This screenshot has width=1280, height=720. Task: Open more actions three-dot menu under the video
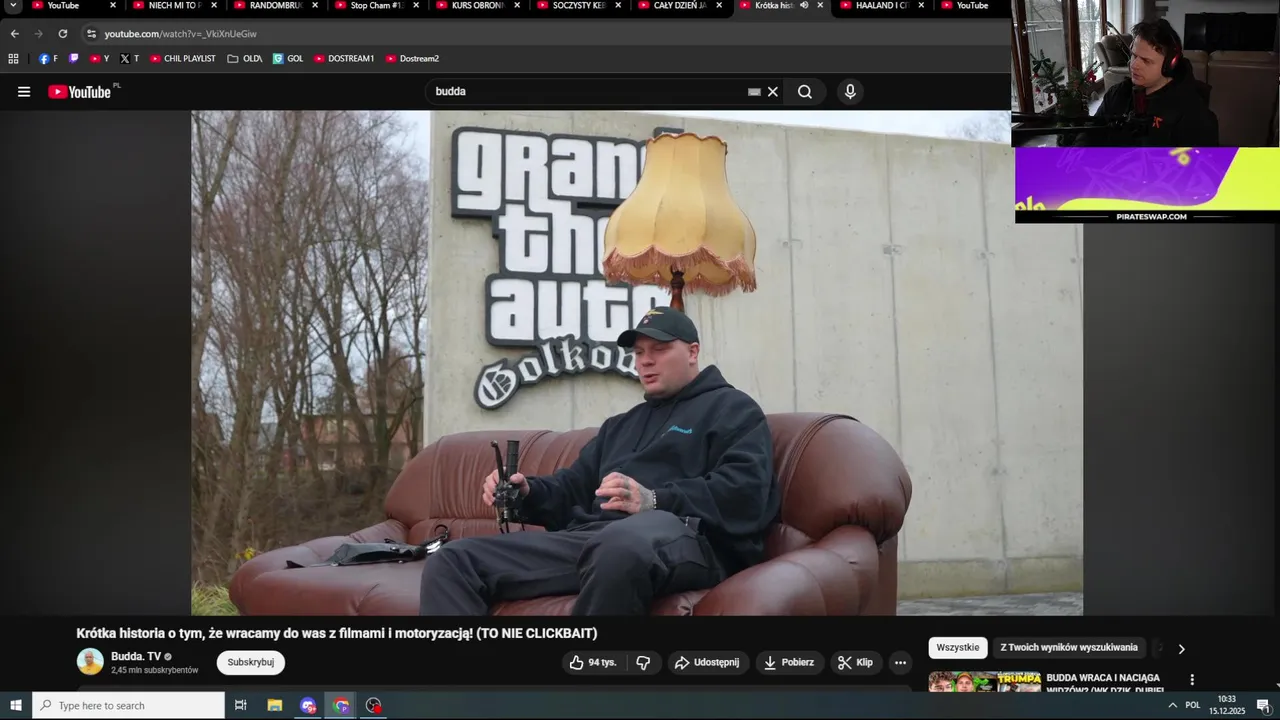click(x=900, y=662)
